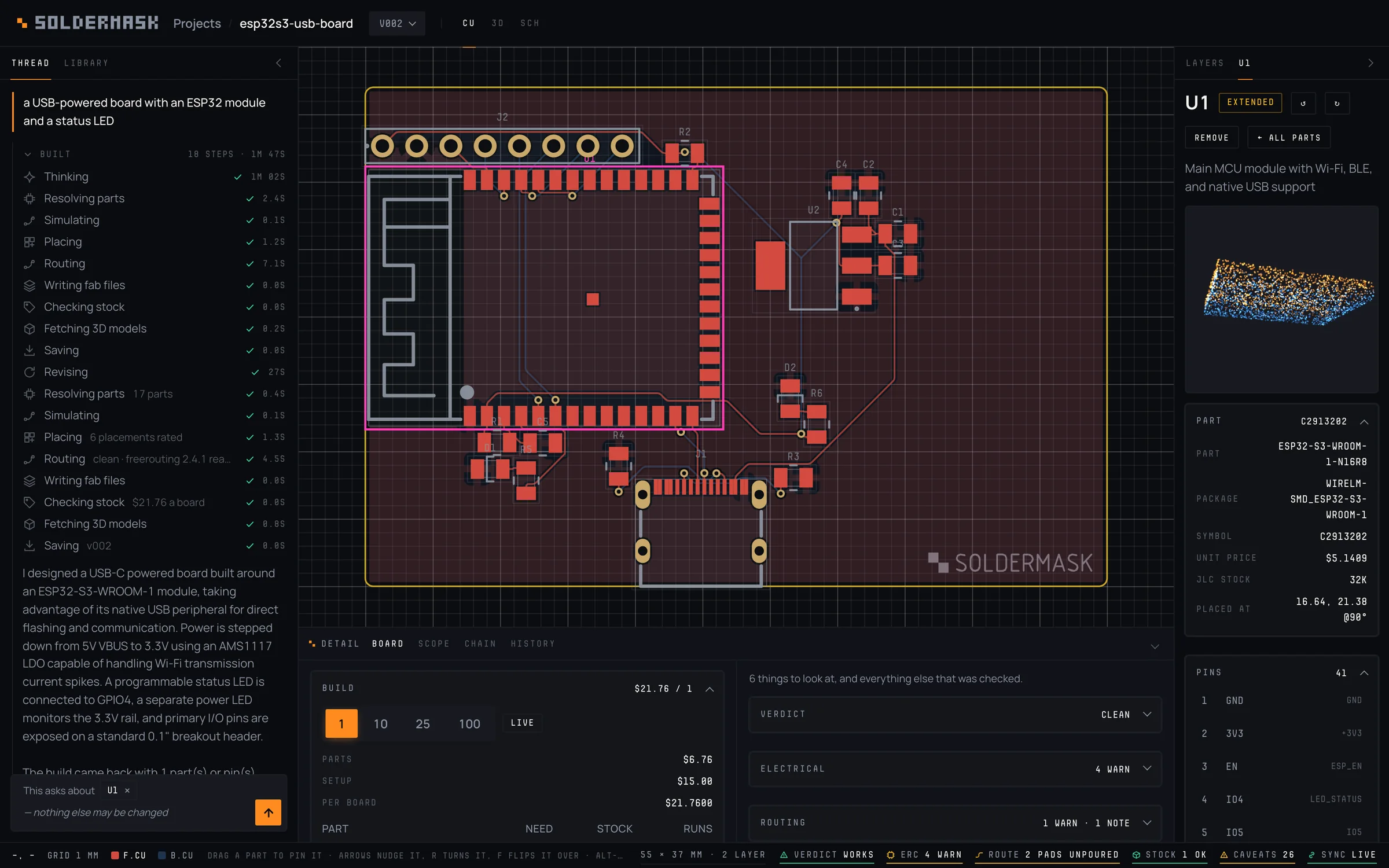Rotate U1 counter-clockwise icon button
This screenshot has height=868, width=1389.
pos(1303,103)
